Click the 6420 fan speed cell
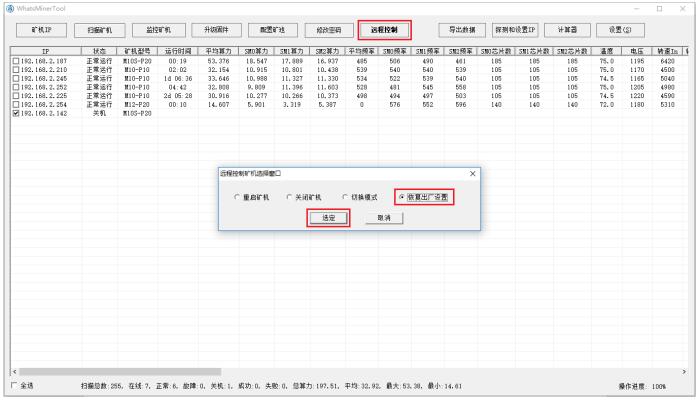Screen dimensions: 699x400 point(667,61)
